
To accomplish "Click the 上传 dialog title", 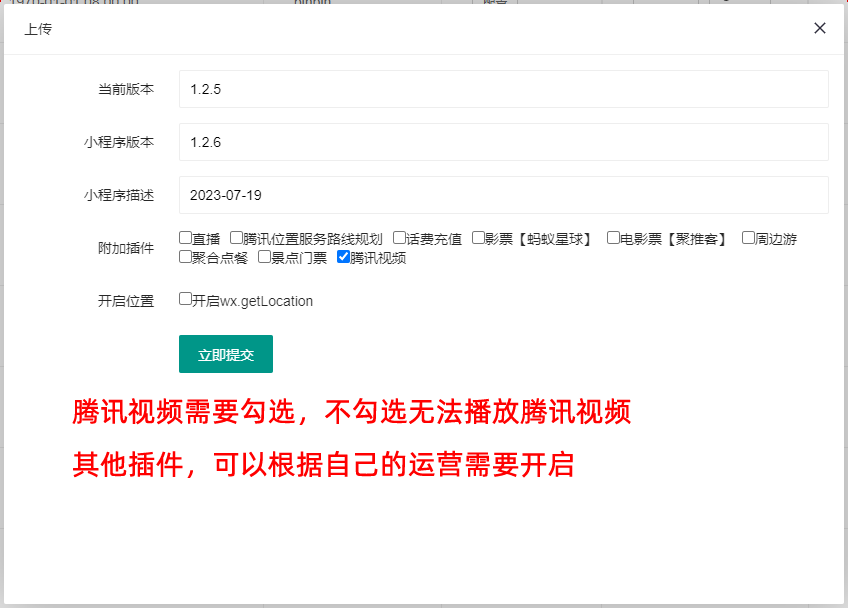I will (38, 29).
